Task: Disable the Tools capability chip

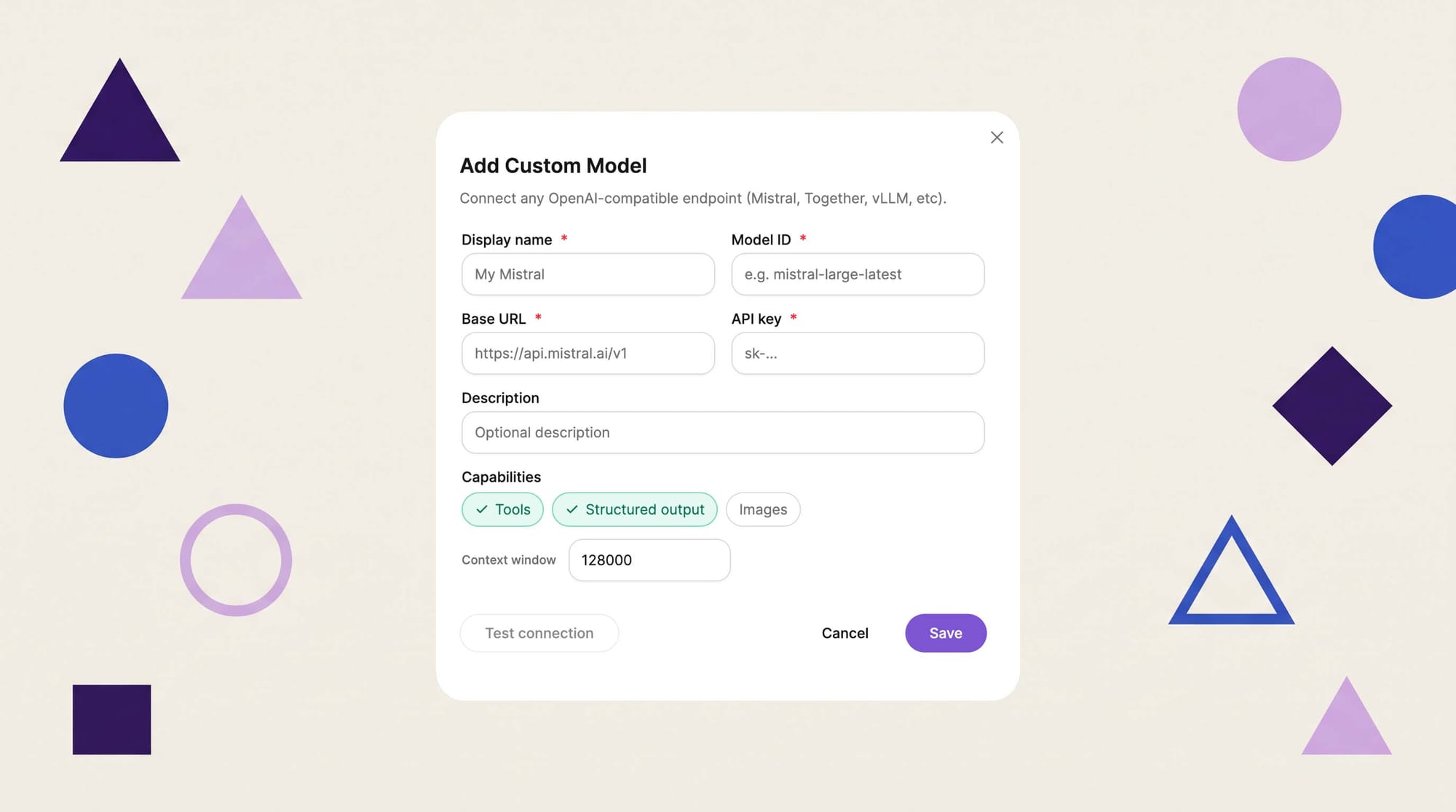Action: click(502, 509)
